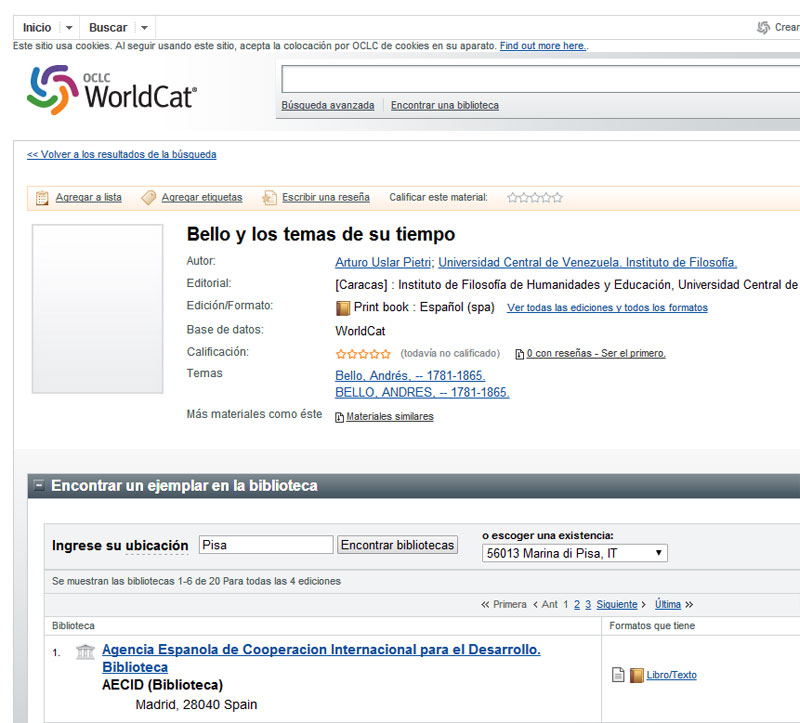Open the Buscar menu

108,28
